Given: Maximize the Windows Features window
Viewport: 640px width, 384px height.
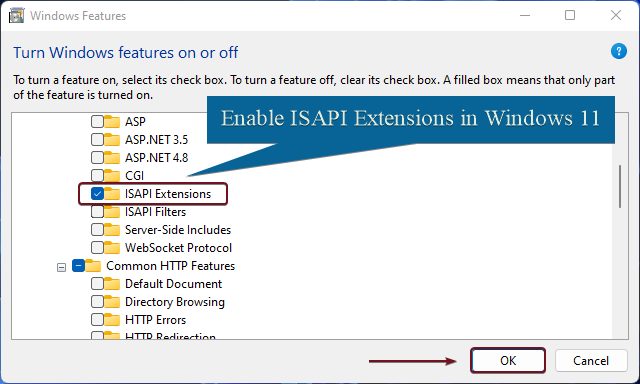Looking at the screenshot, I should [x=570, y=16].
